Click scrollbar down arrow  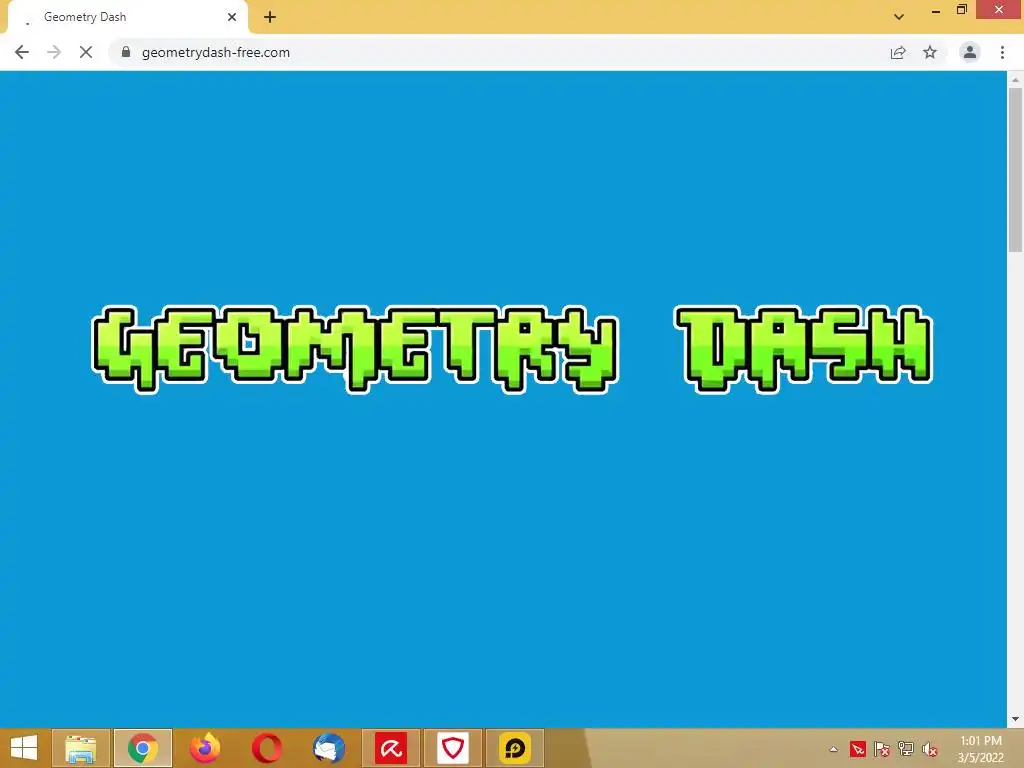(1015, 720)
